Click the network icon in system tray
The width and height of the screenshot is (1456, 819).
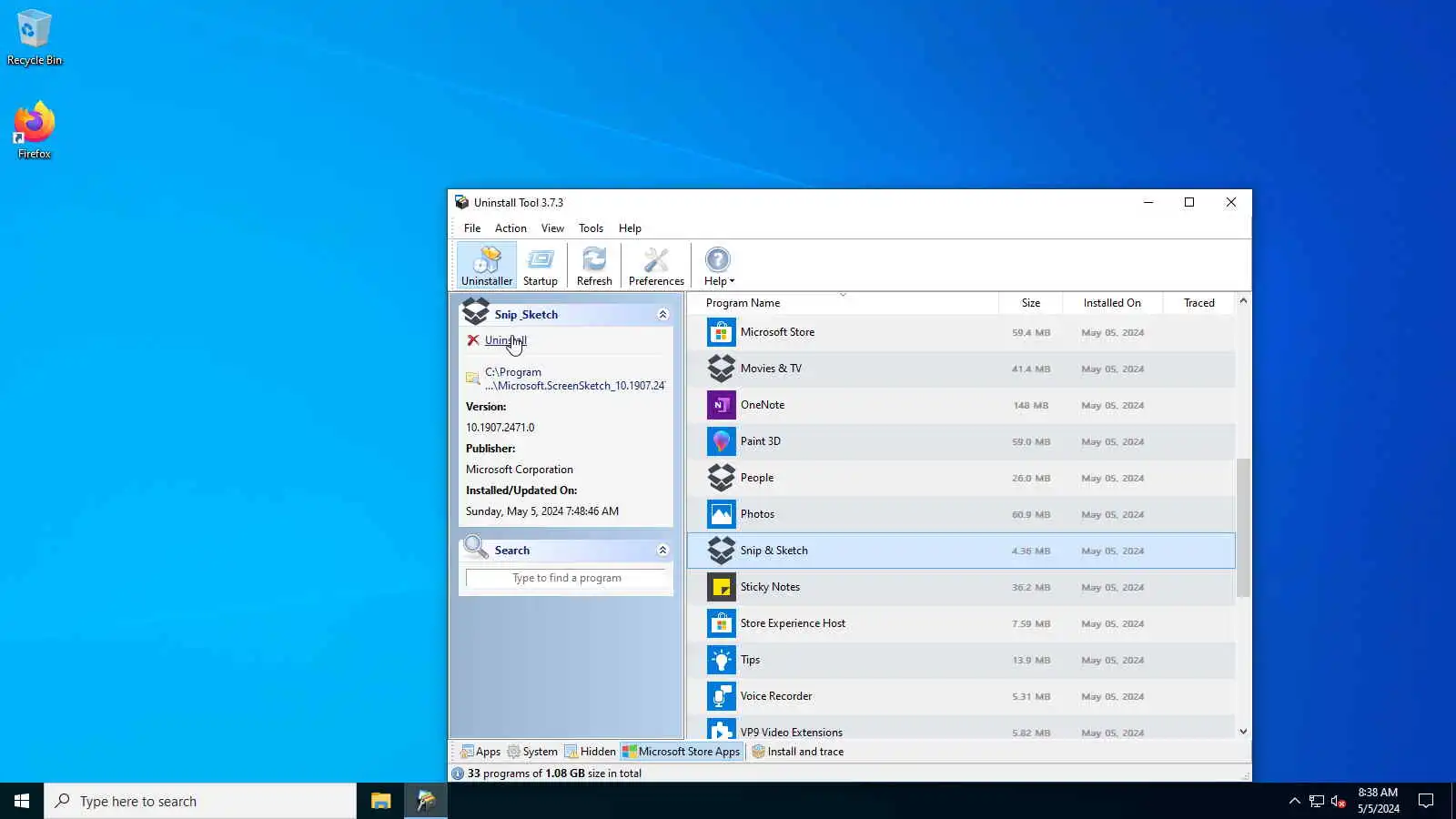pyautogui.click(x=1316, y=801)
